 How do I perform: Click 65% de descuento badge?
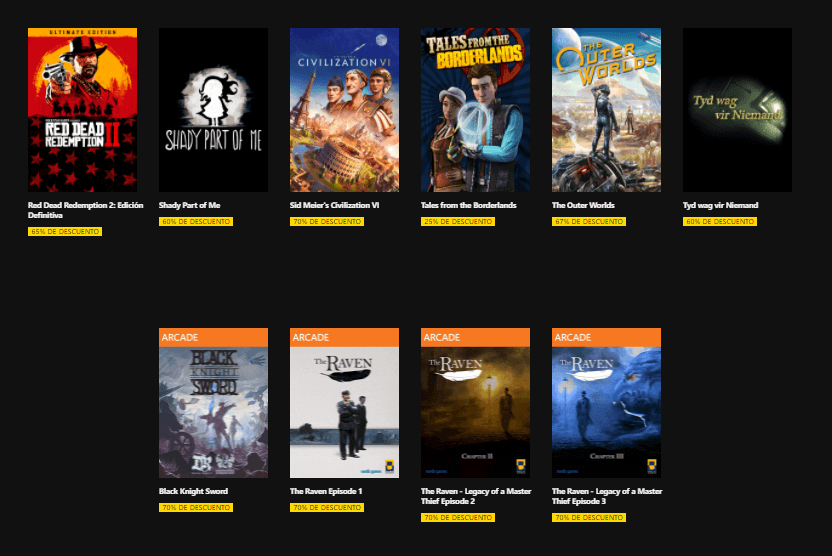tap(65, 232)
